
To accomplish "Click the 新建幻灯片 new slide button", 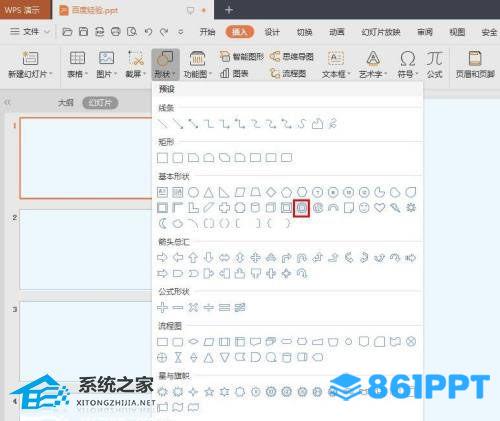I will coord(30,65).
